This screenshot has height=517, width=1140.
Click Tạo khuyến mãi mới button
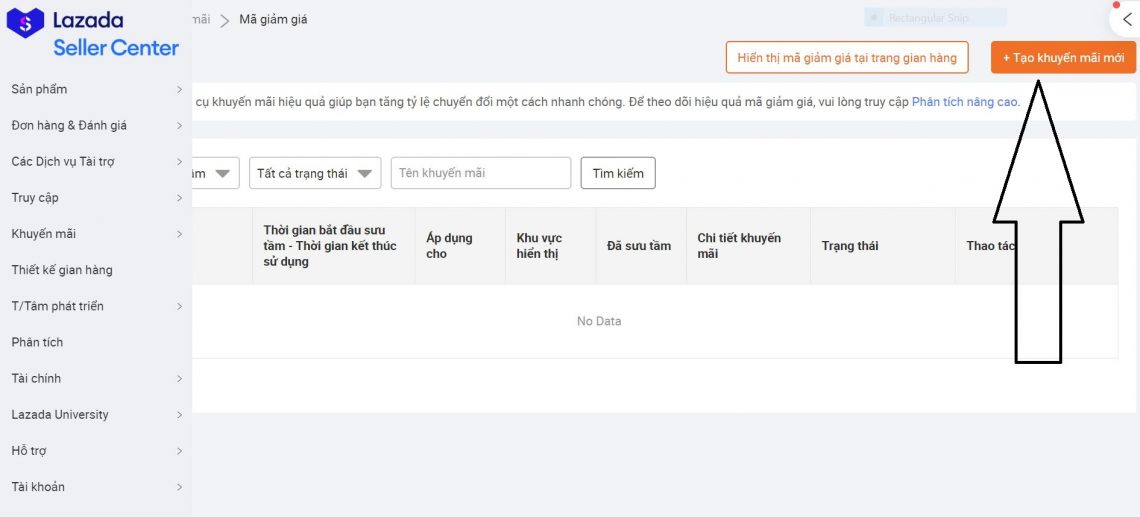pos(1063,57)
